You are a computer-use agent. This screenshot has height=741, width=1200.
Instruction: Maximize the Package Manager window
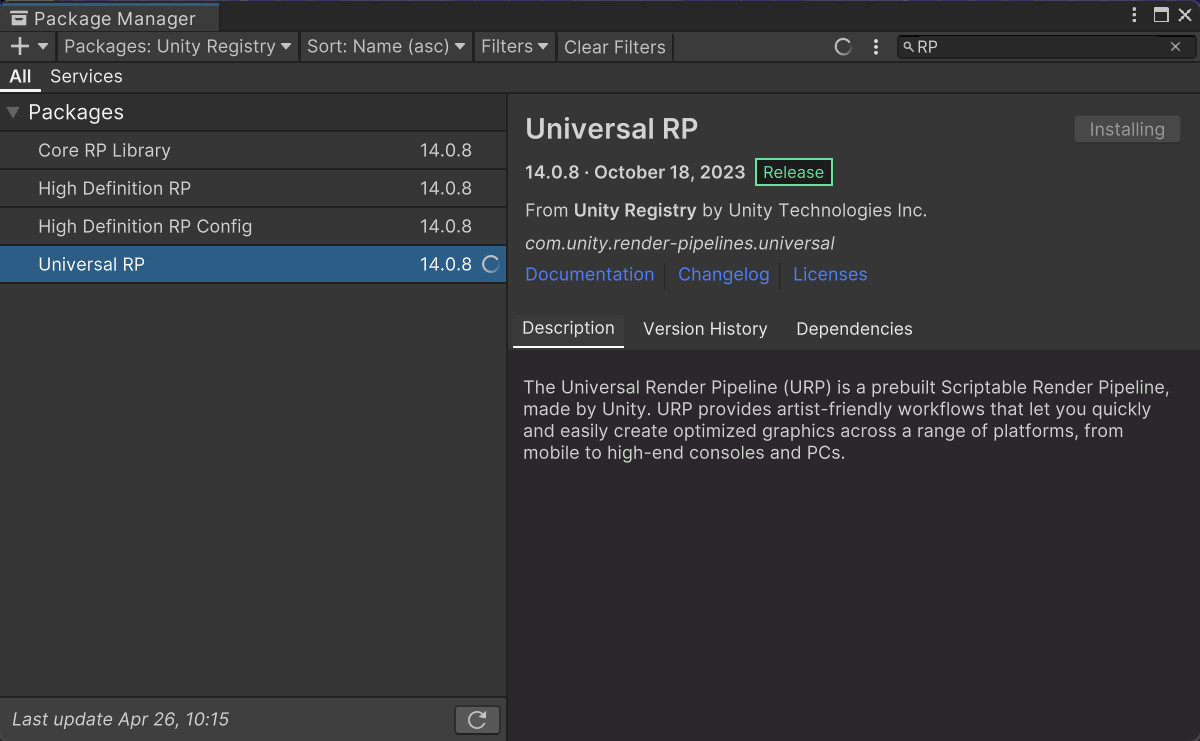(x=1161, y=15)
